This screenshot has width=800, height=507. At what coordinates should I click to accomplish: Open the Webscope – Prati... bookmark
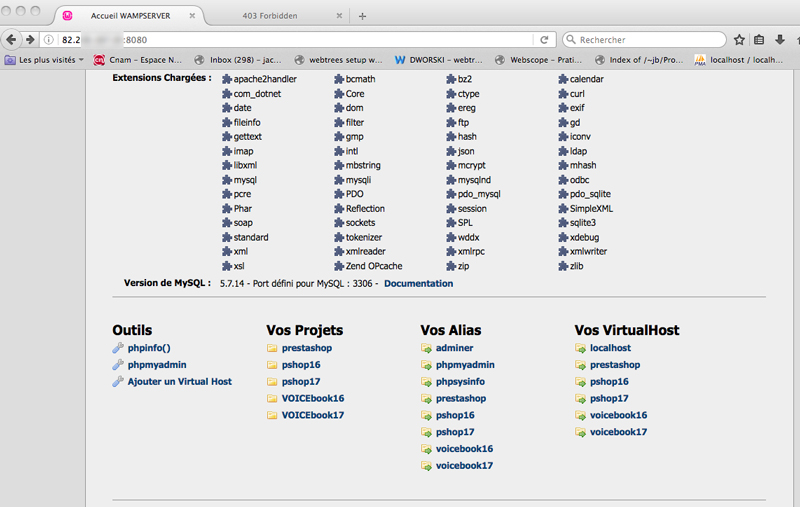[539, 60]
